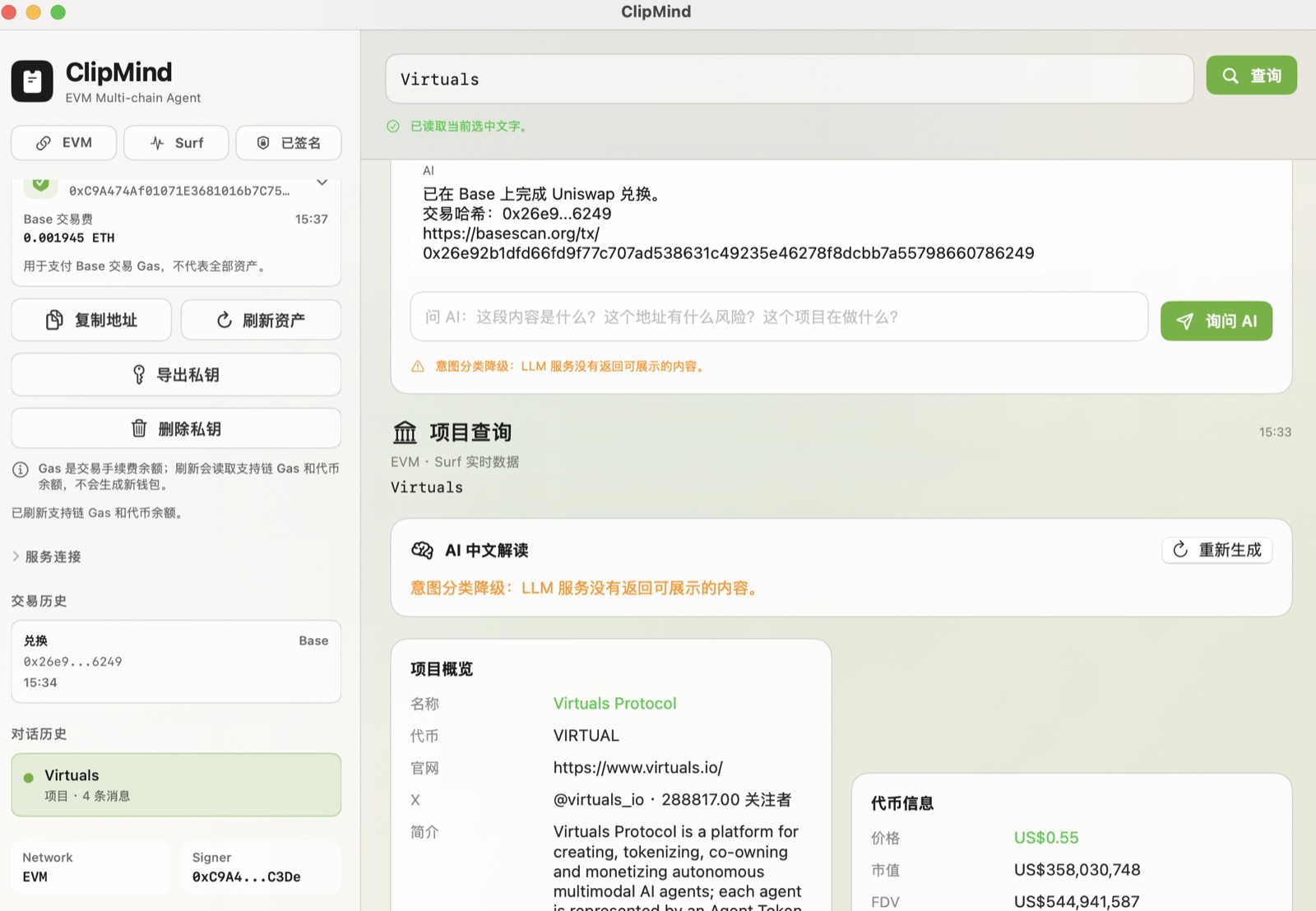
Task: Click the 0x26e9...6249 transaction hash in history
Action: [x=72, y=662]
